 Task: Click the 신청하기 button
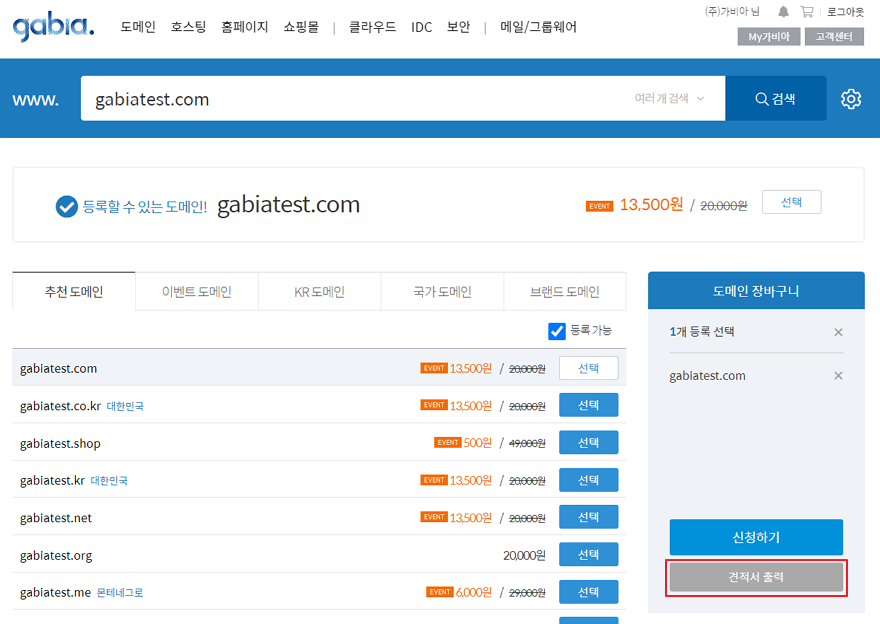click(756, 537)
